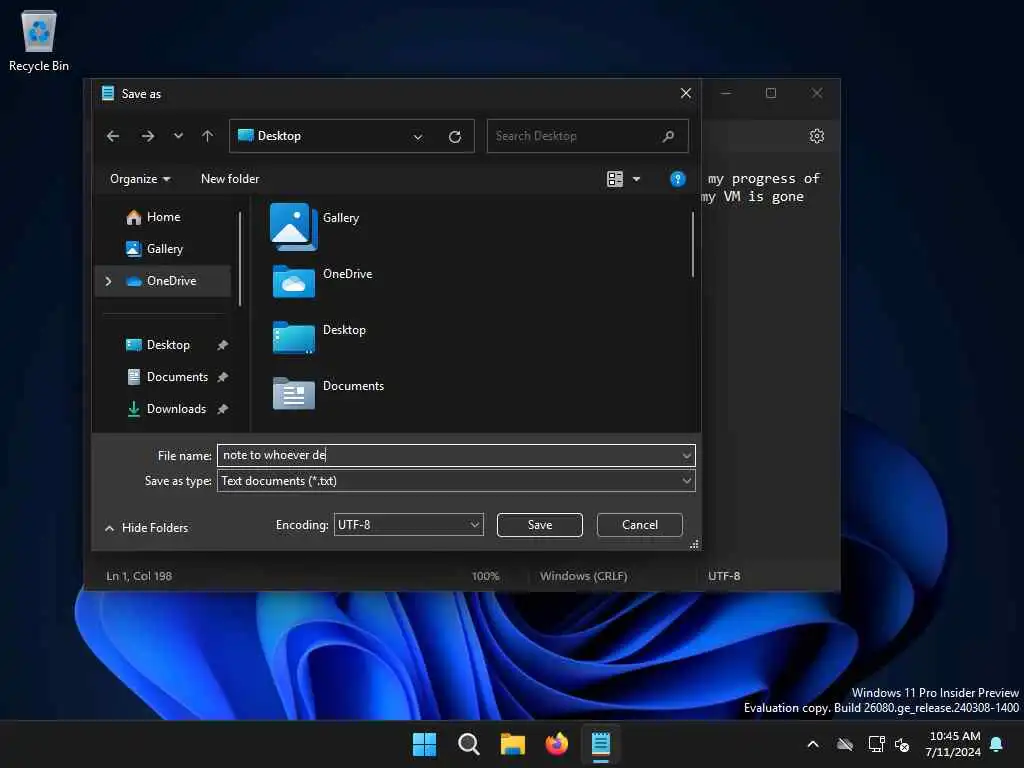Open the Recycle Bin desktop icon

(x=39, y=40)
